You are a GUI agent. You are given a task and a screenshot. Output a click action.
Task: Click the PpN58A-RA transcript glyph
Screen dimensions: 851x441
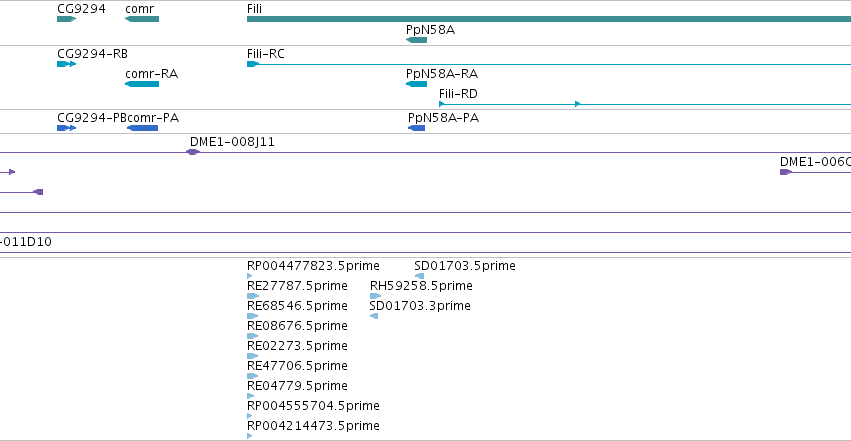(x=416, y=84)
